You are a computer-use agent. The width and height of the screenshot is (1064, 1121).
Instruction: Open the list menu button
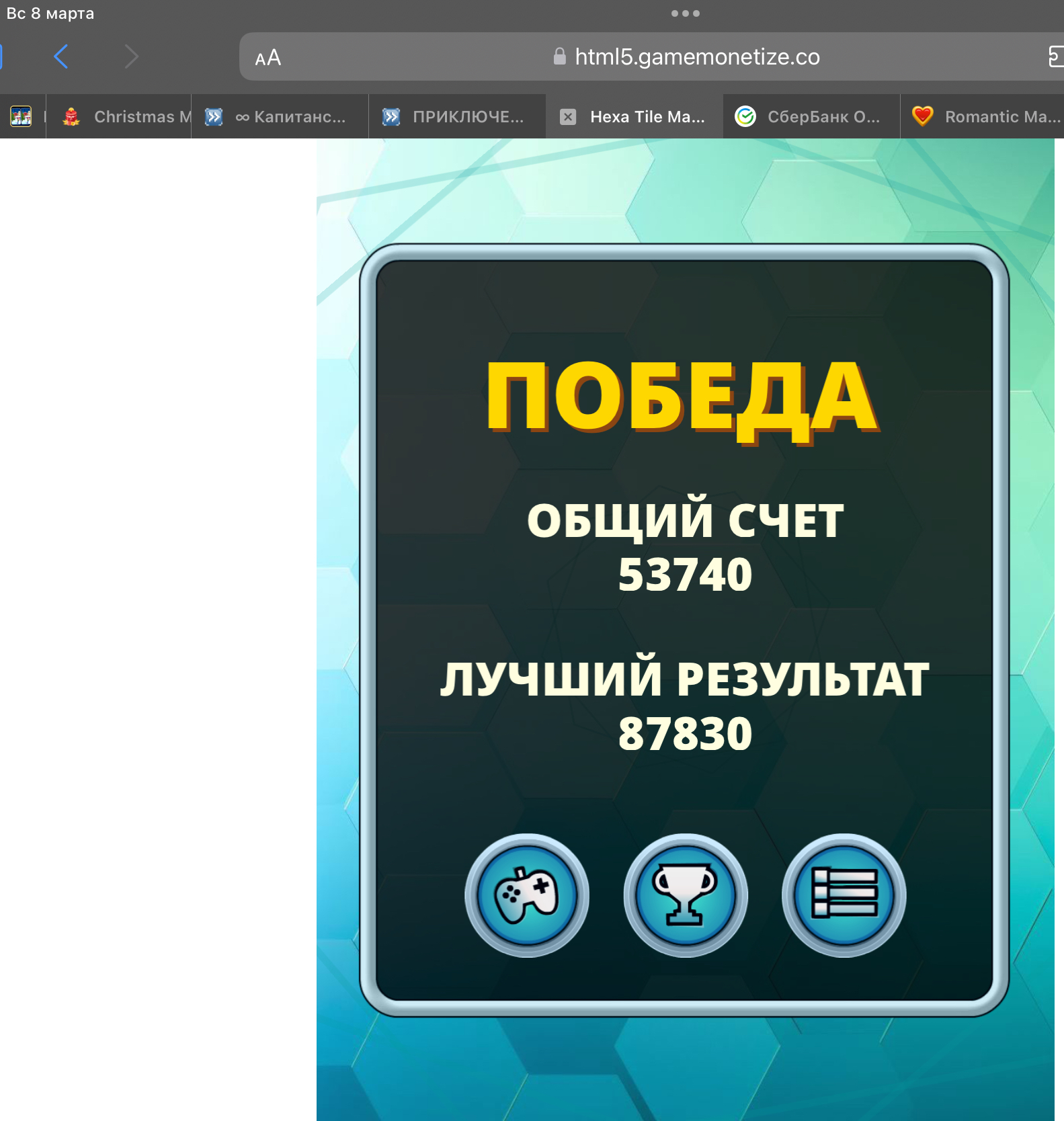[x=844, y=895]
